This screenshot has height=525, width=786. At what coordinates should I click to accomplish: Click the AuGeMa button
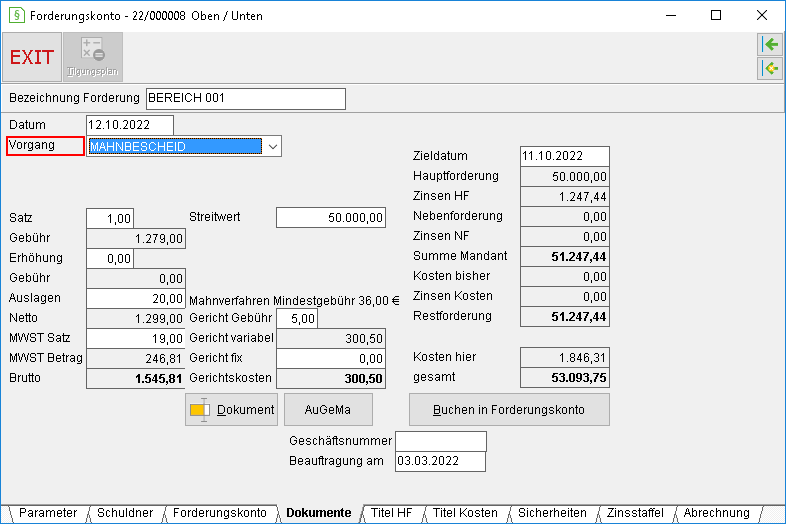tap(328, 410)
